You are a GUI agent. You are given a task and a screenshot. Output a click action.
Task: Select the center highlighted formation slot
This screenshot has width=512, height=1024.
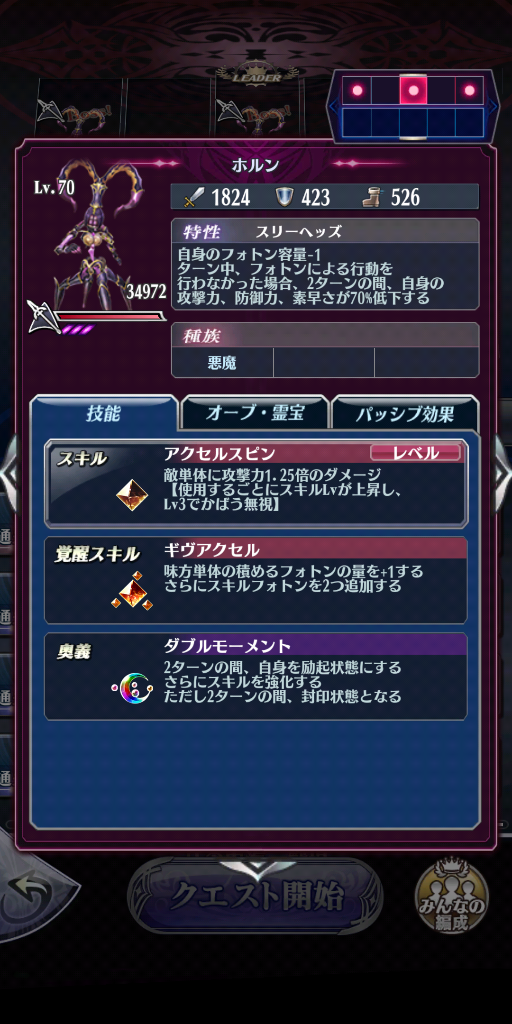coord(413,90)
